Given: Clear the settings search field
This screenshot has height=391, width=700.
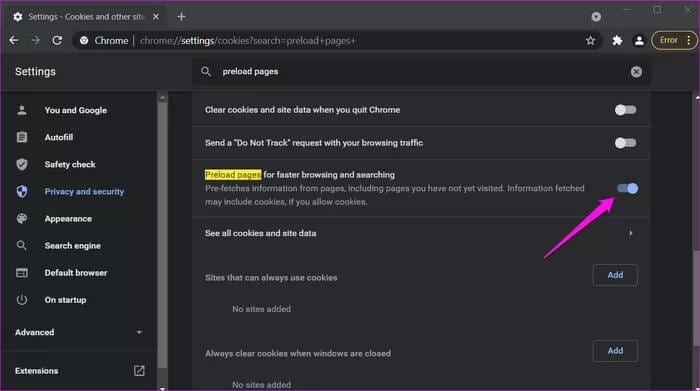Looking at the screenshot, I should click(636, 71).
